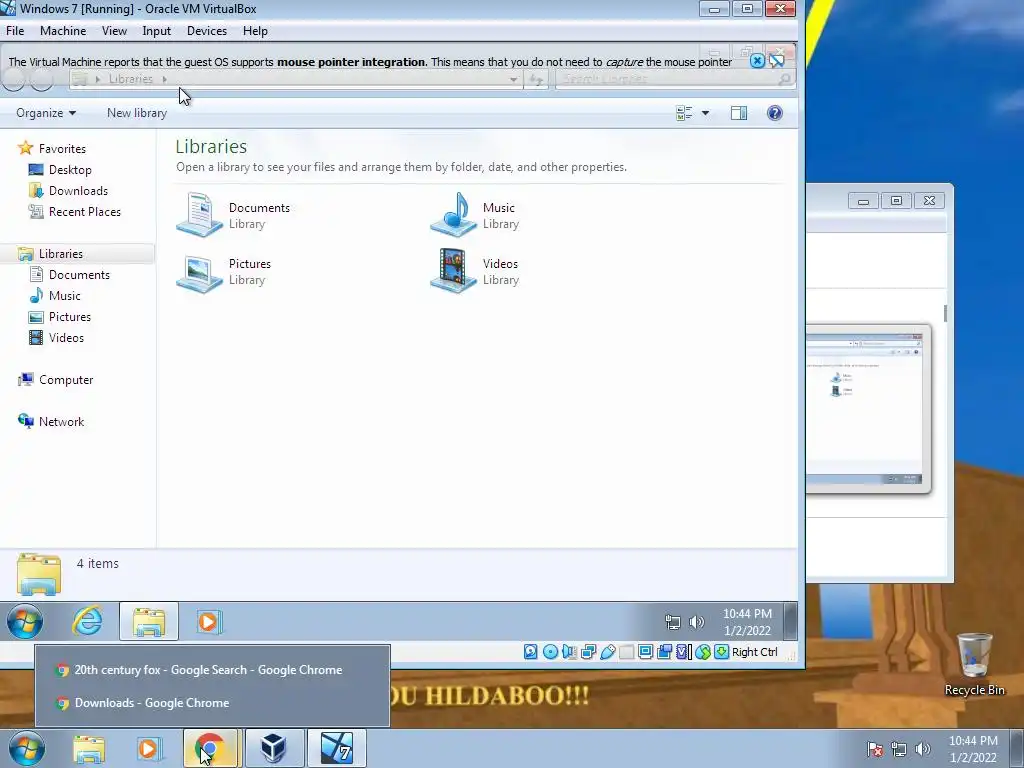The height and width of the screenshot is (768, 1024).
Task: Click guest clock showing 10:44 PM
Action: pos(747,622)
